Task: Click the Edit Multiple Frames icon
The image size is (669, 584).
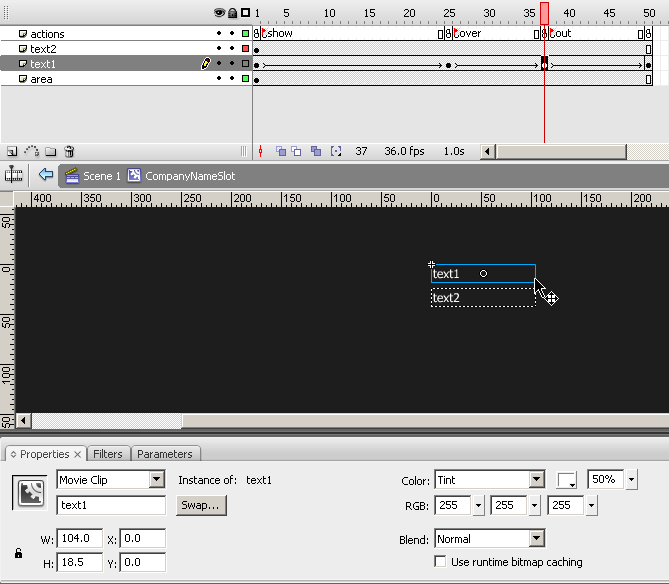Action: [316, 152]
